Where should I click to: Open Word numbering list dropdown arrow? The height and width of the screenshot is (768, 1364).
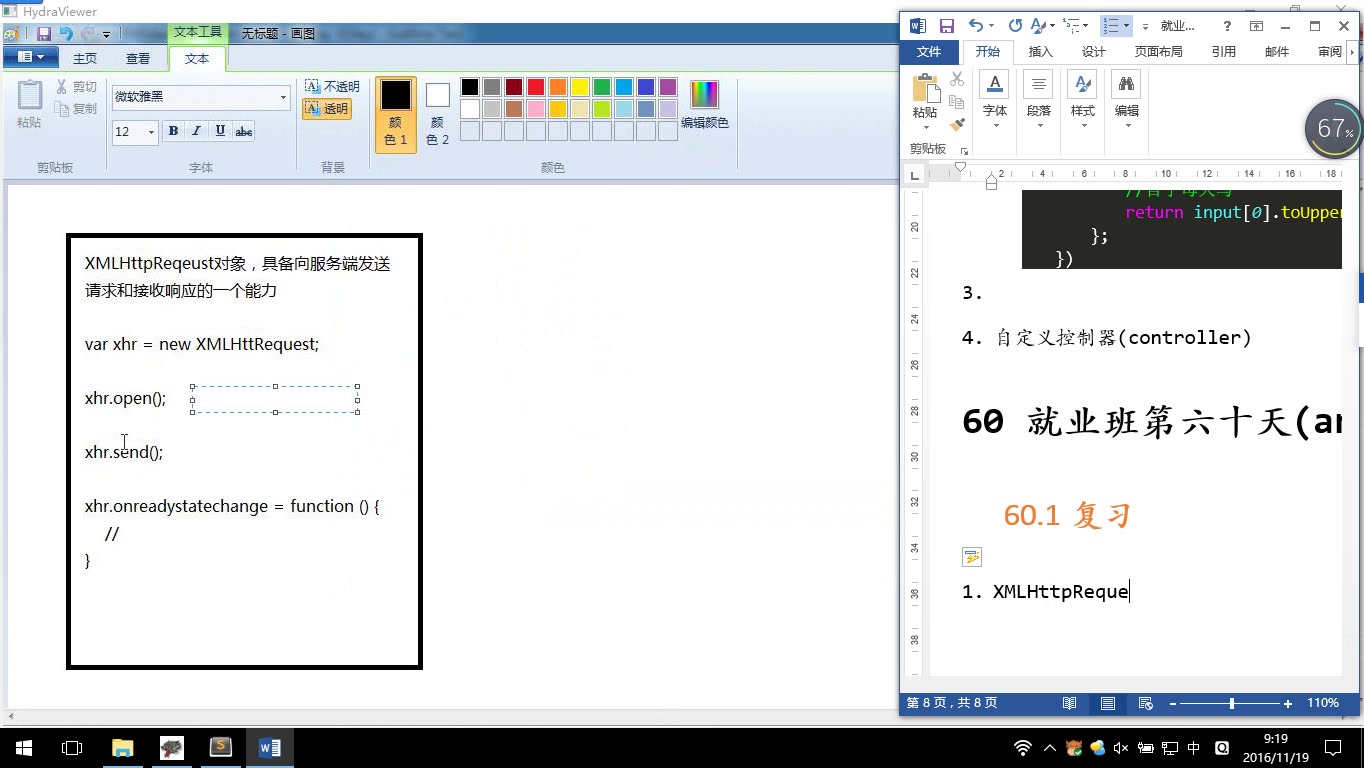click(1127, 26)
